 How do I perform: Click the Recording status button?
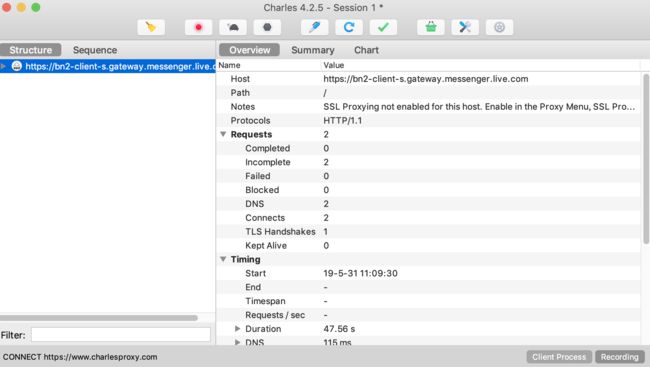point(620,357)
